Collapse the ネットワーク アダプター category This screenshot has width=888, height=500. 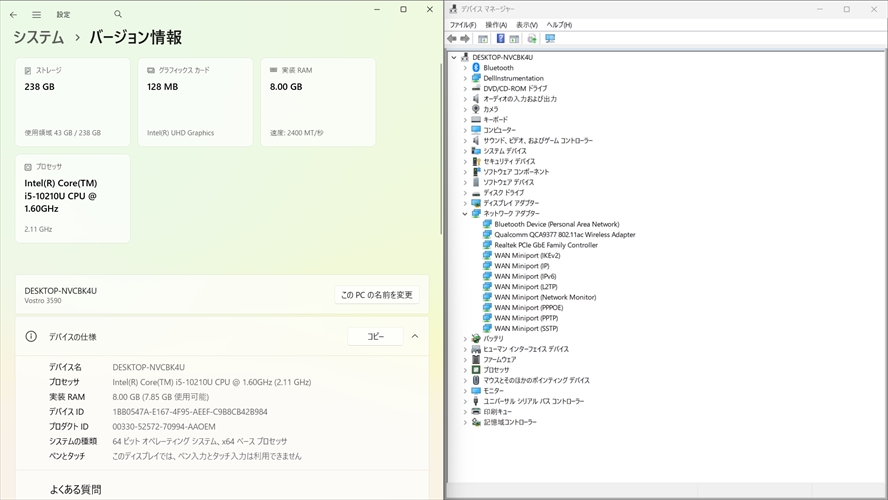(x=465, y=214)
